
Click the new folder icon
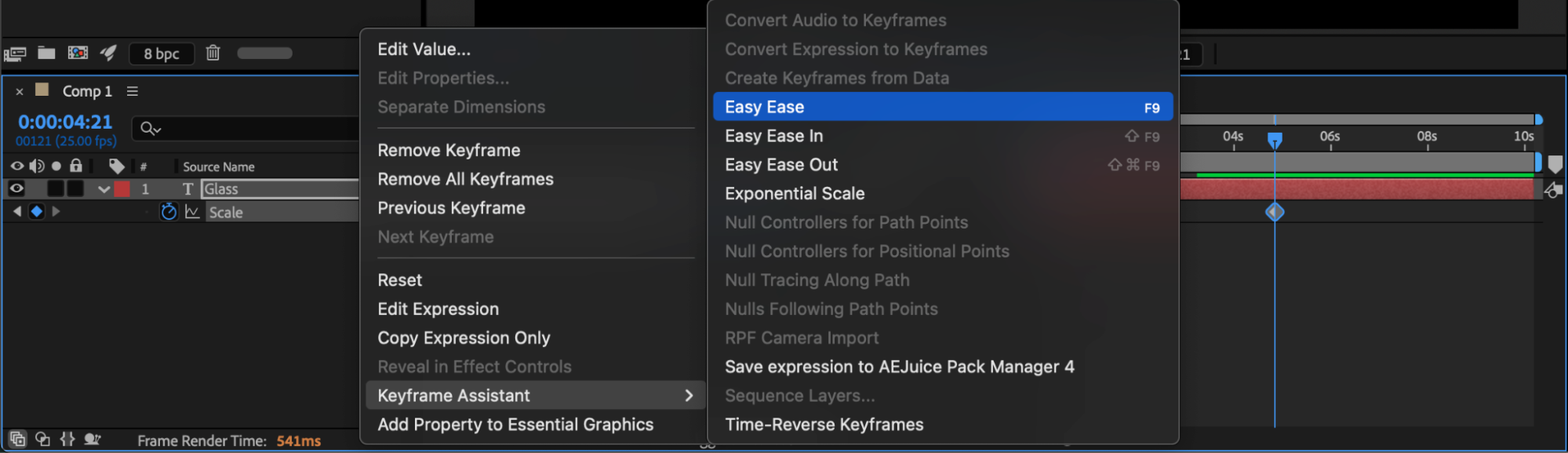click(x=46, y=53)
